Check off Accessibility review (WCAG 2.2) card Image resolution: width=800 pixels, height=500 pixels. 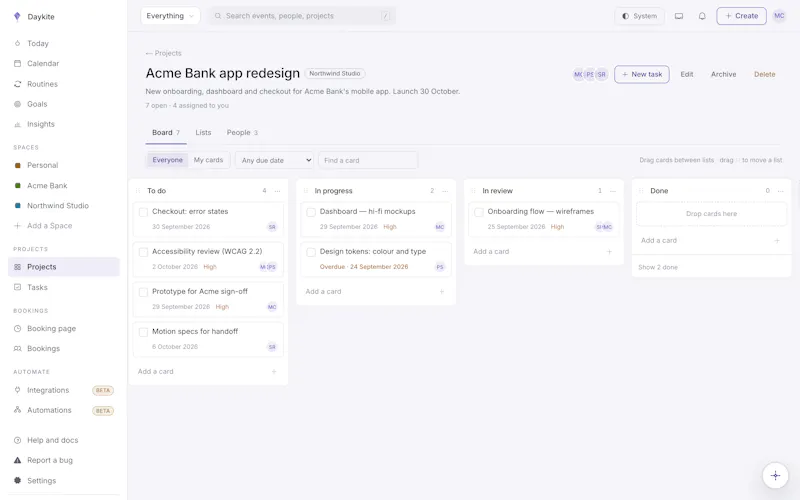point(143,252)
